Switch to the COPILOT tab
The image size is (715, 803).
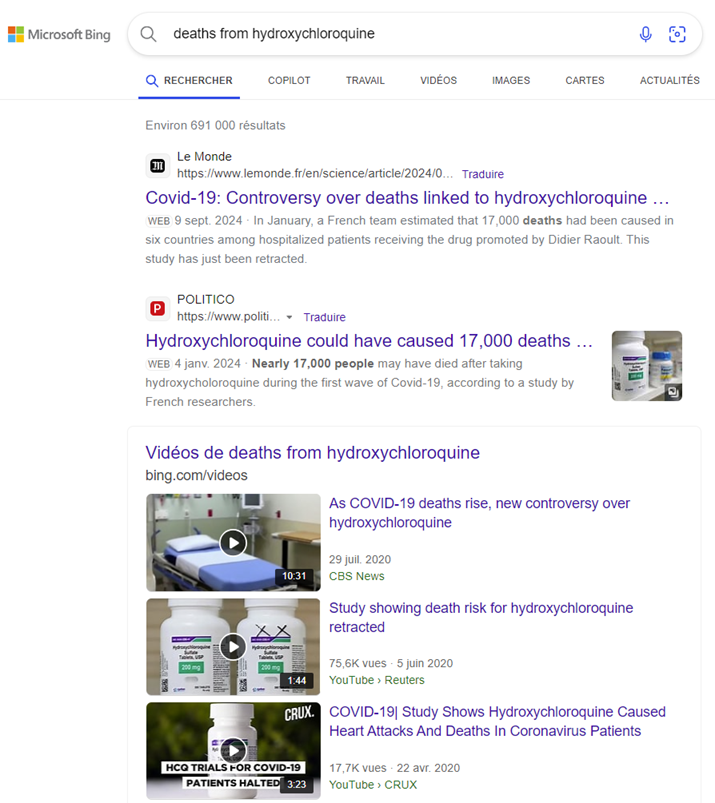[x=289, y=80]
